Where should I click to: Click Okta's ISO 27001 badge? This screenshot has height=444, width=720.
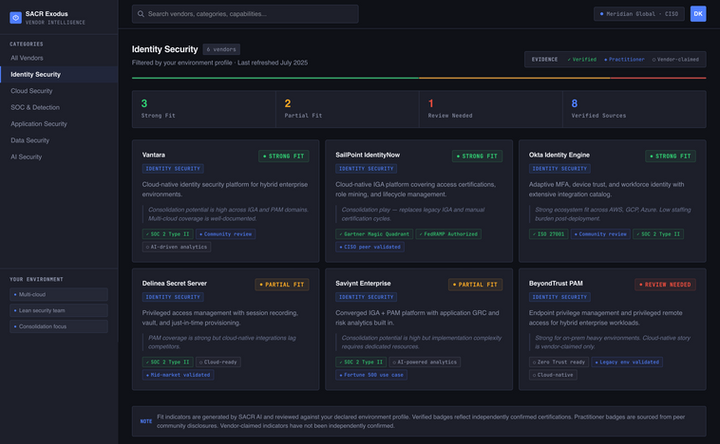(x=548, y=234)
